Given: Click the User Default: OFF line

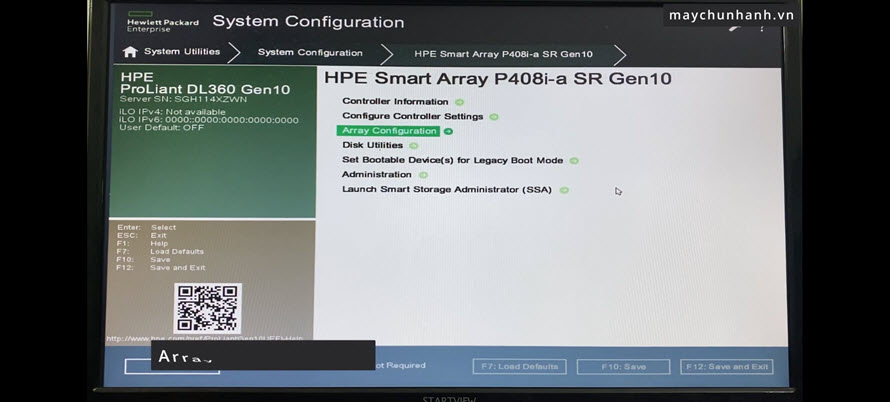Looking at the screenshot, I should click(161, 128).
